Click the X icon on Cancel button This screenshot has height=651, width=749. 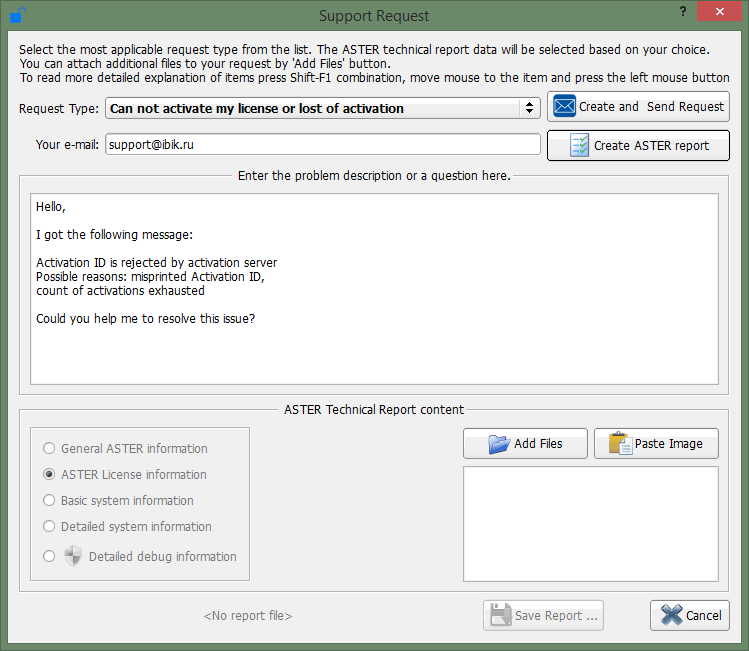[x=671, y=615]
